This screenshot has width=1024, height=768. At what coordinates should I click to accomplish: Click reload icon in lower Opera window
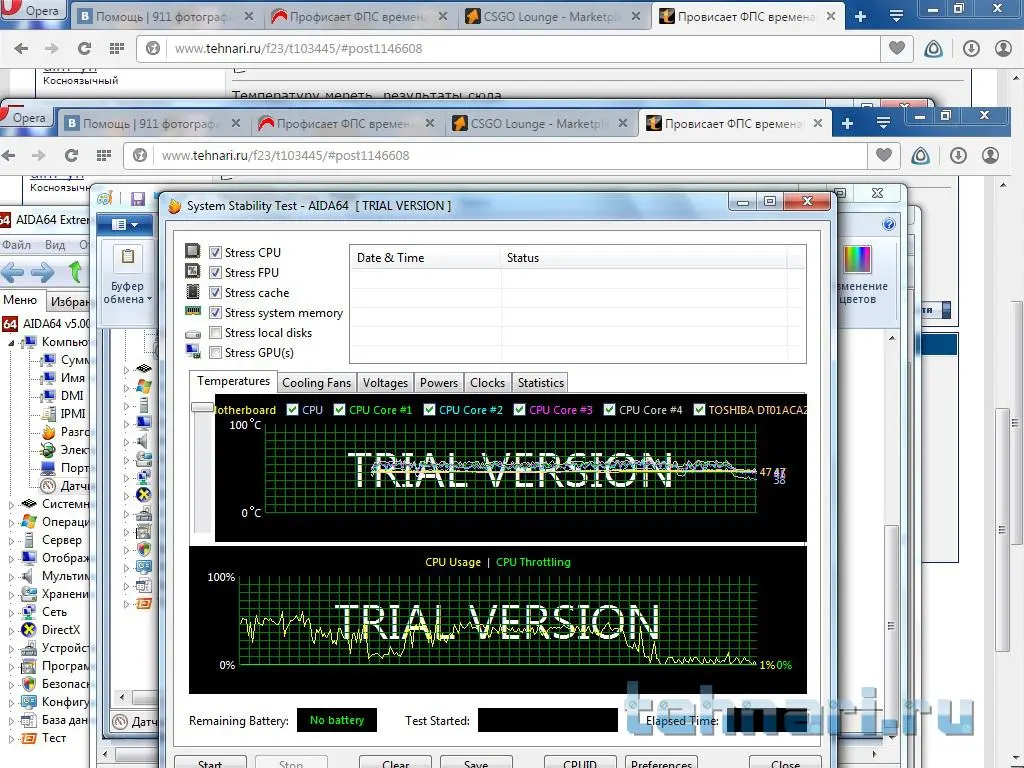click(71, 155)
